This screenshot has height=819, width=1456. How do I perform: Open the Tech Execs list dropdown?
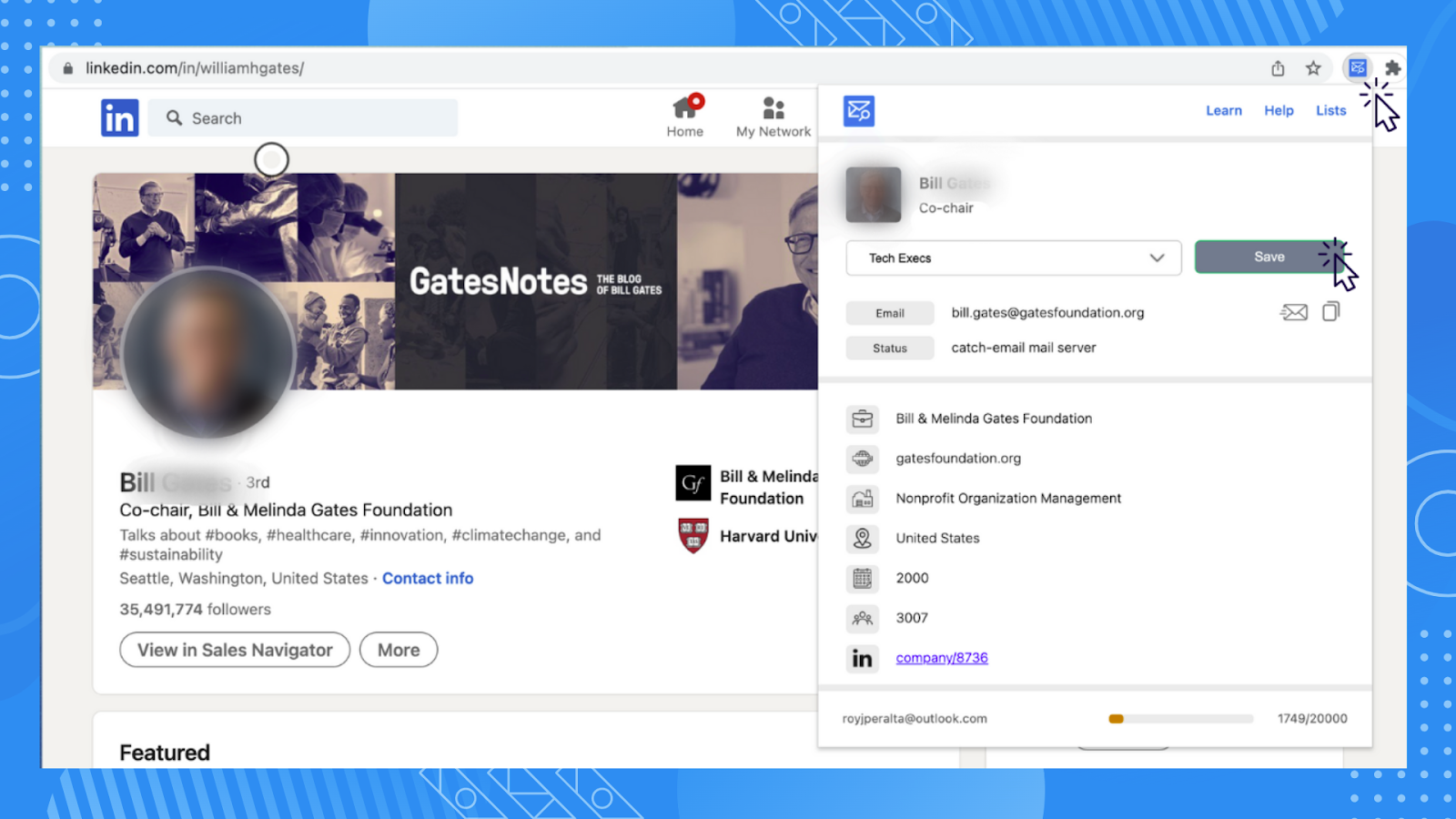(1014, 258)
